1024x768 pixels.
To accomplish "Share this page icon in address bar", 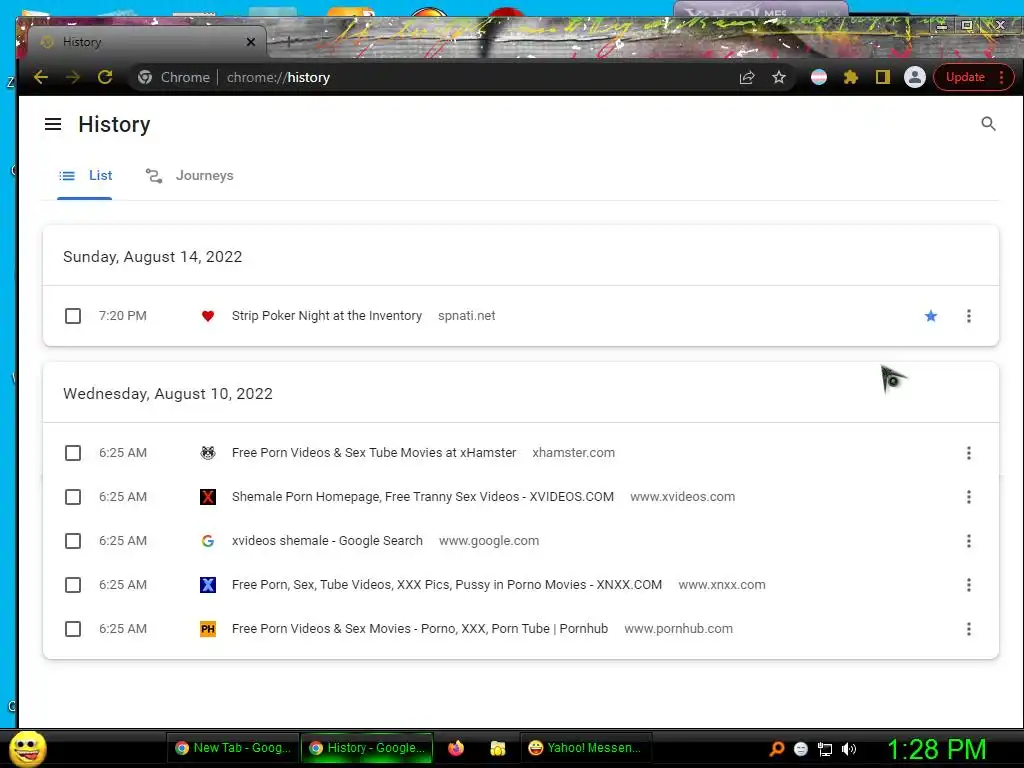I will coord(747,78).
